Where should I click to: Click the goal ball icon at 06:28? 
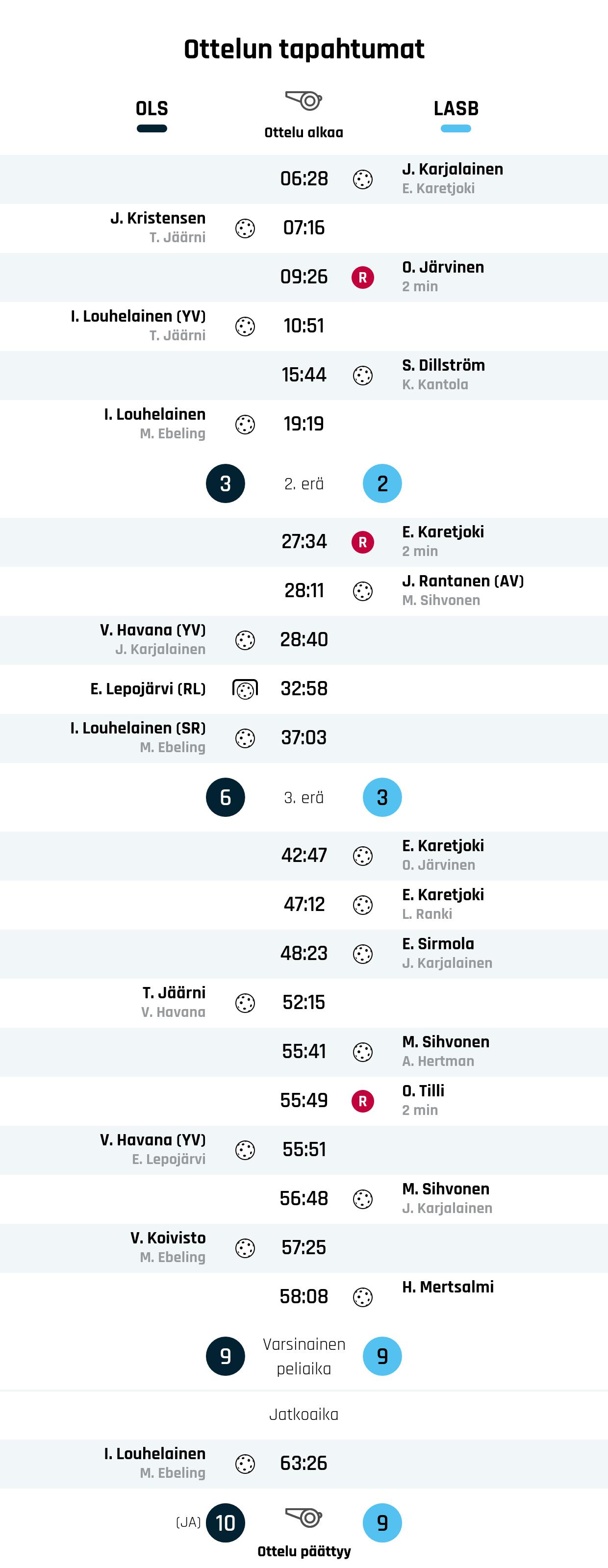pos(363,179)
